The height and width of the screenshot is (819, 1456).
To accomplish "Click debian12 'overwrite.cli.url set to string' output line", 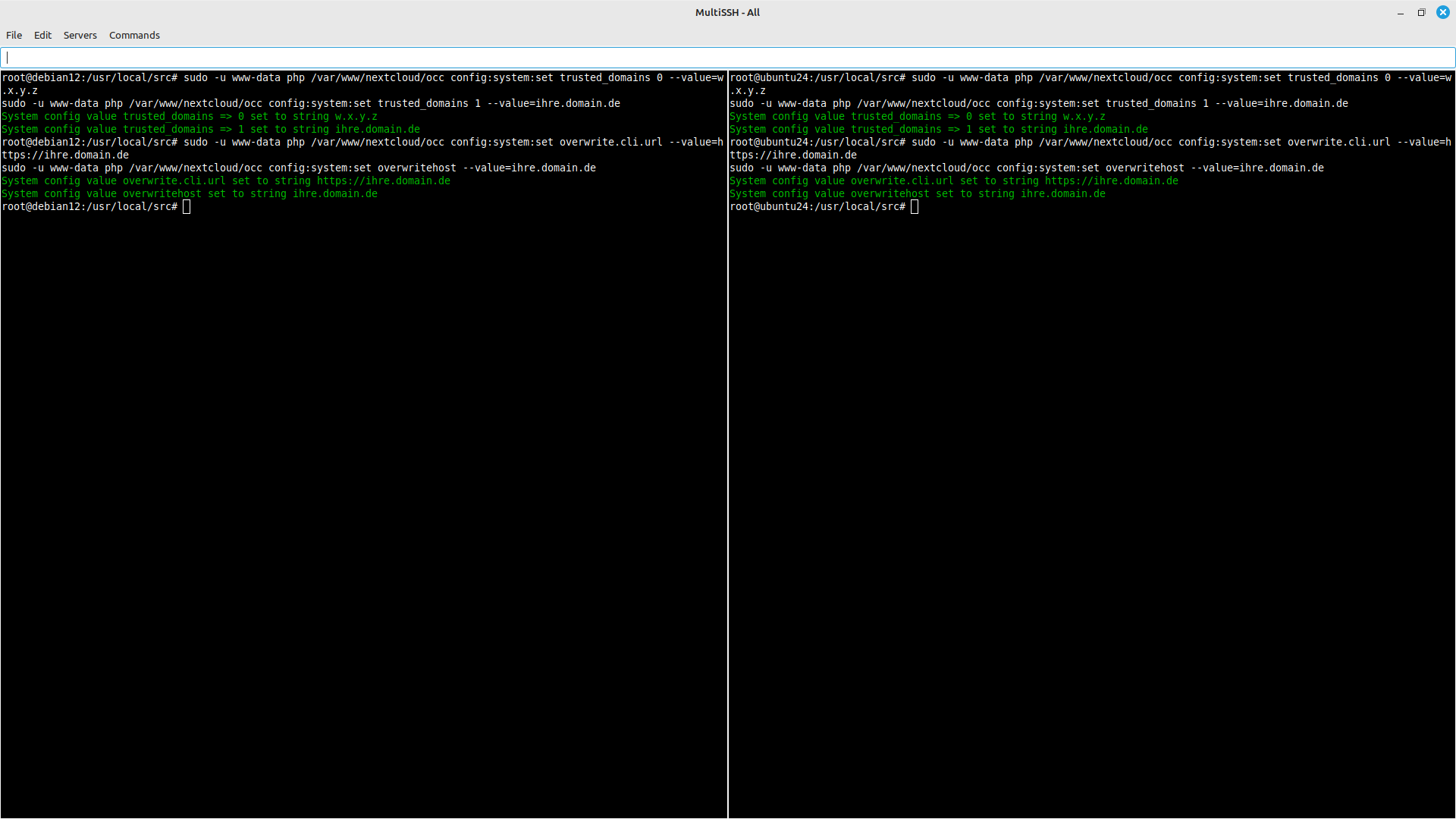I will [x=226, y=180].
